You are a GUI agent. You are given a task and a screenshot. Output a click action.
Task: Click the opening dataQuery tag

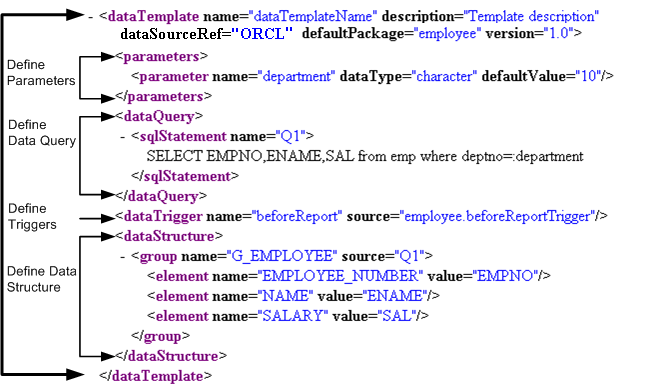(159, 116)
